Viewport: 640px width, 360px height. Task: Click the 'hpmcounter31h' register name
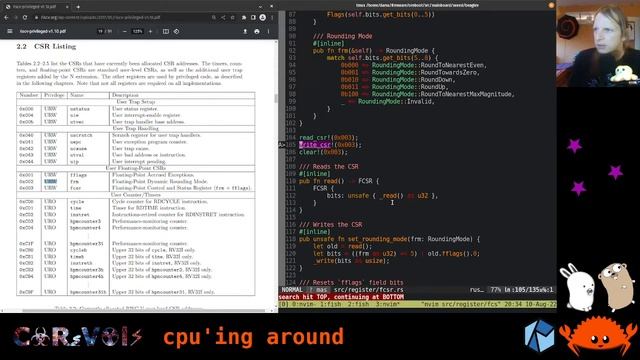88,292
